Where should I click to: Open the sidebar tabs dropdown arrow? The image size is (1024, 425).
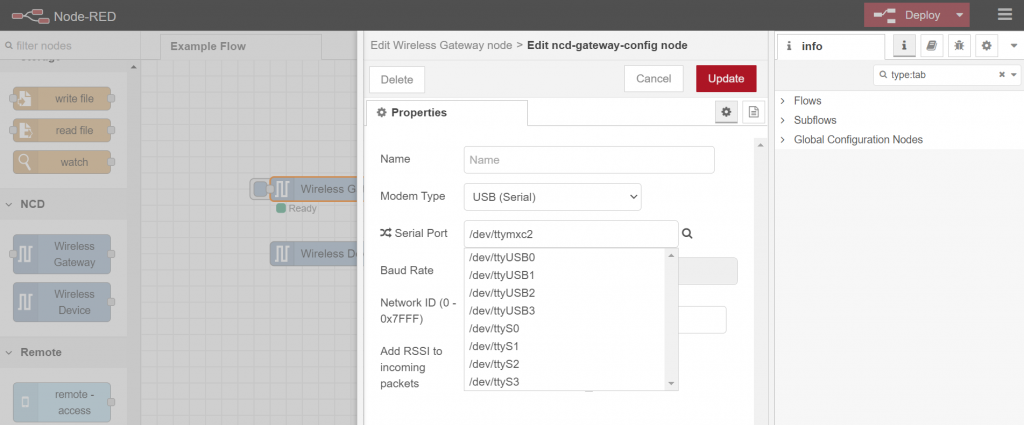1014,46
